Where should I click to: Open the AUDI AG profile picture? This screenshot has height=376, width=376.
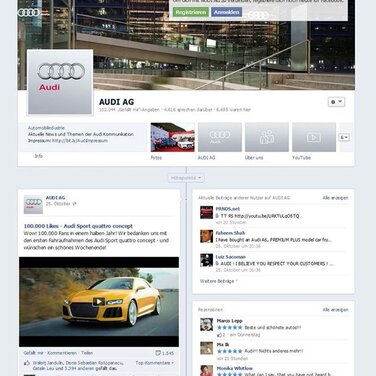tap(60, 82)
